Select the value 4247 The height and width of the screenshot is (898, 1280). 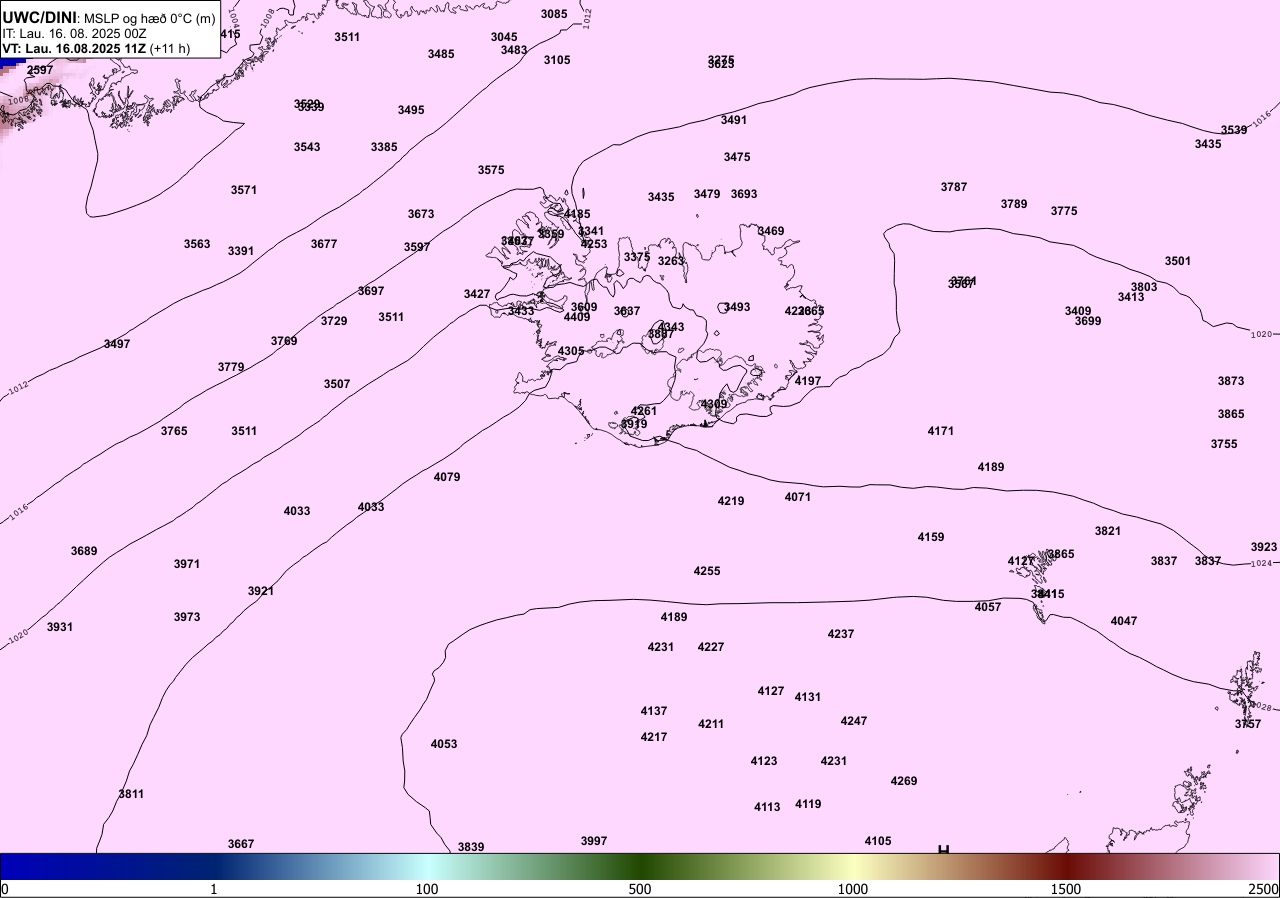coord(854,721)
